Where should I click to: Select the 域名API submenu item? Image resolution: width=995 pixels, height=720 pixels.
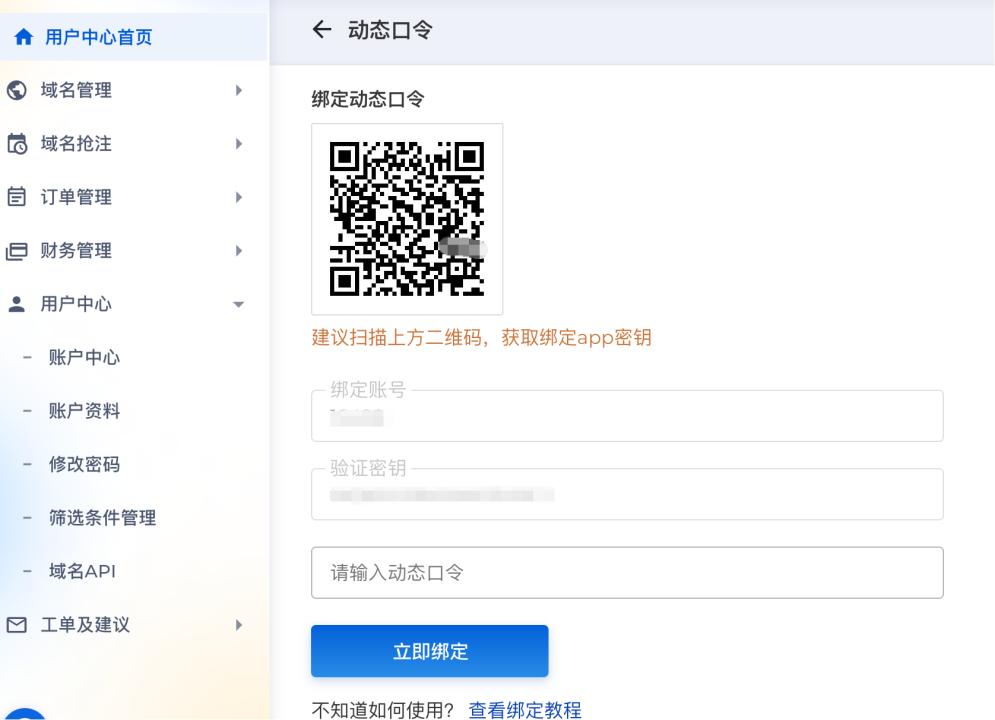coord(82,572)
